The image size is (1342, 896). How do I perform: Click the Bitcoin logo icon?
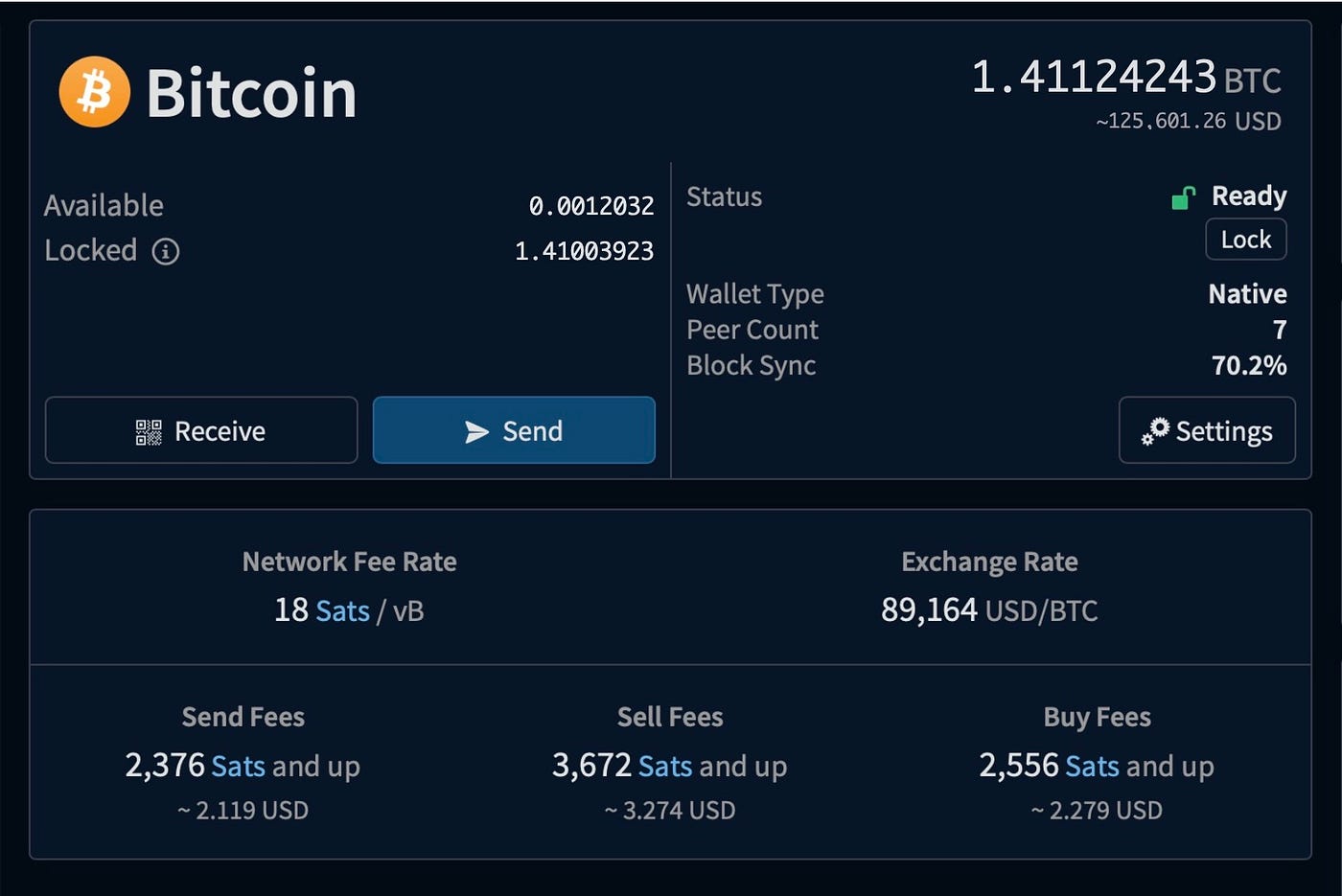(93, 90)
